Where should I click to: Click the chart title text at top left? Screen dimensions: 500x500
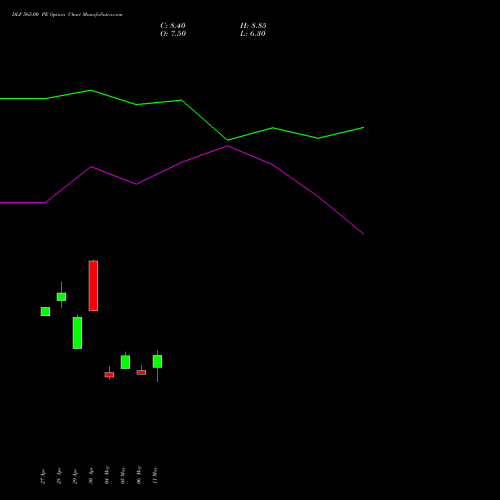coord(67,15)
